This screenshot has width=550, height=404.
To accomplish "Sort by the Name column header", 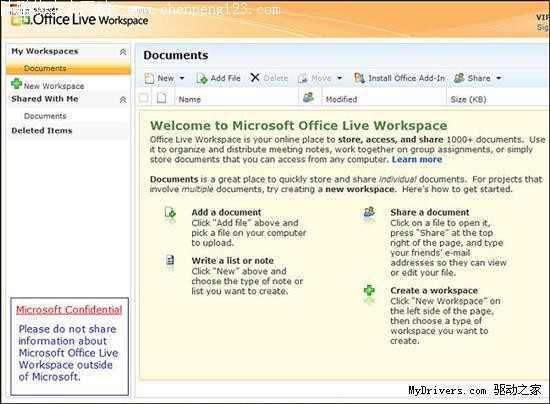I will click(190, 100).
